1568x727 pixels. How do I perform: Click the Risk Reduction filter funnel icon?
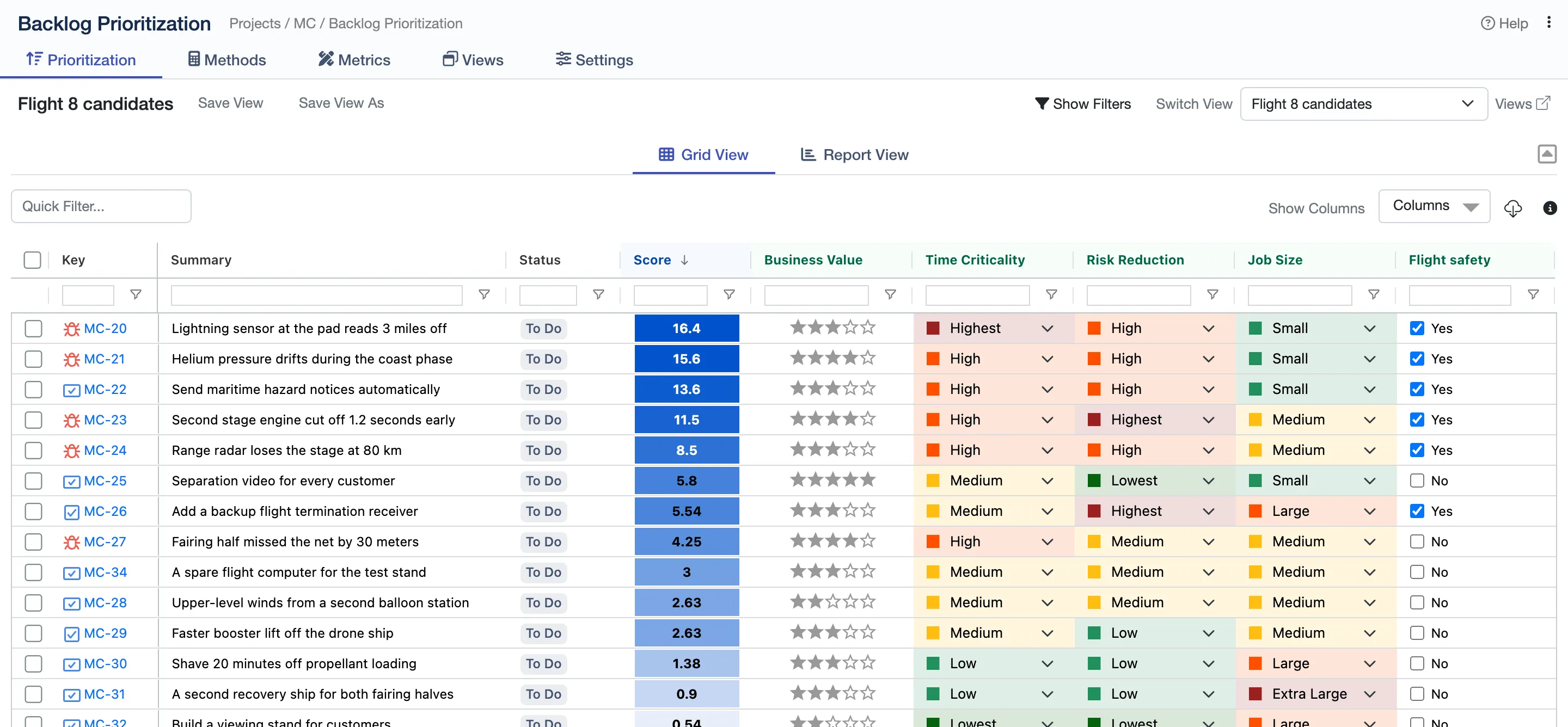coord(1212,294)
